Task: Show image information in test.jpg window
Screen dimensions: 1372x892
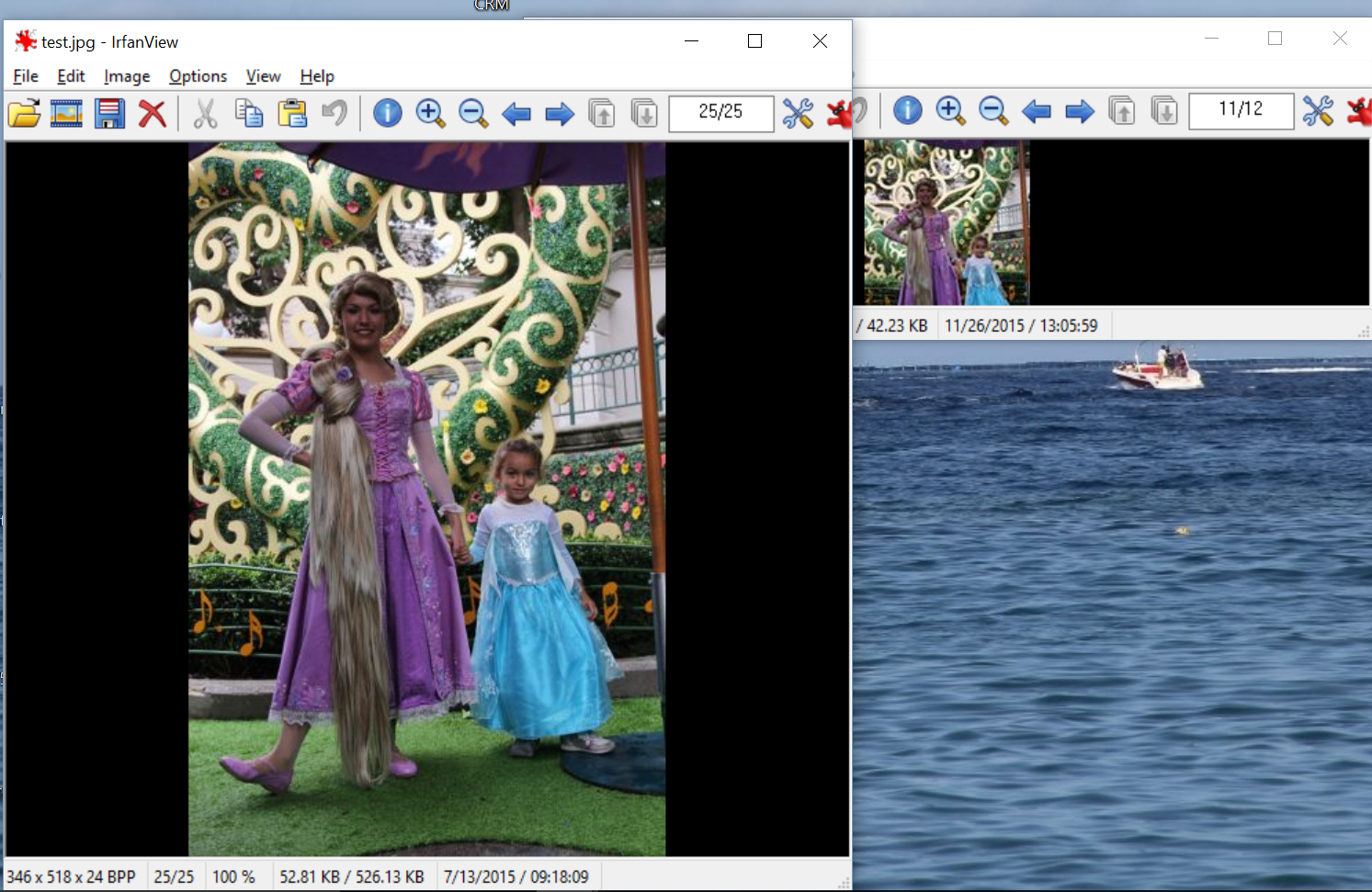Action: point(387,114)
